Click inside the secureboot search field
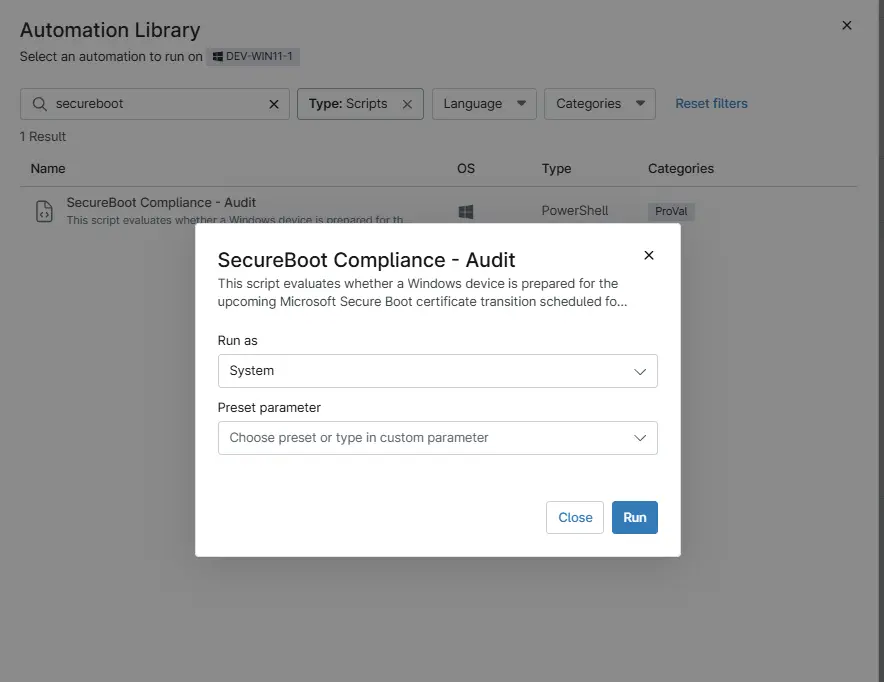This screenshot has height=682, width=884. (160, 104)
